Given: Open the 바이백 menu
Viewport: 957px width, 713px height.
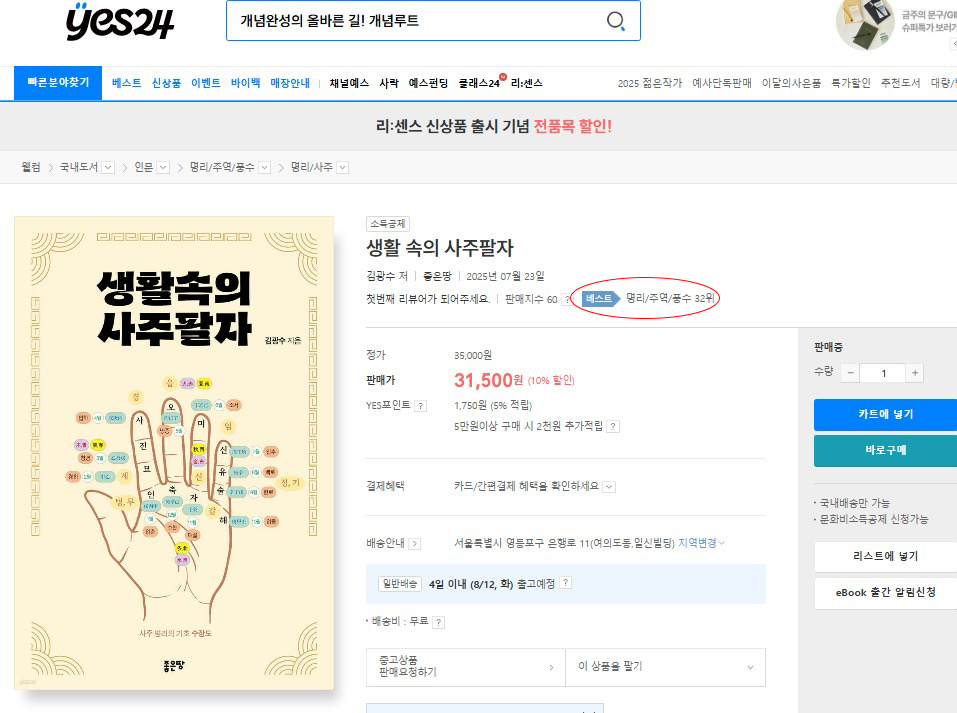Looking at the screenshot, I should click(x=245, y=83).
